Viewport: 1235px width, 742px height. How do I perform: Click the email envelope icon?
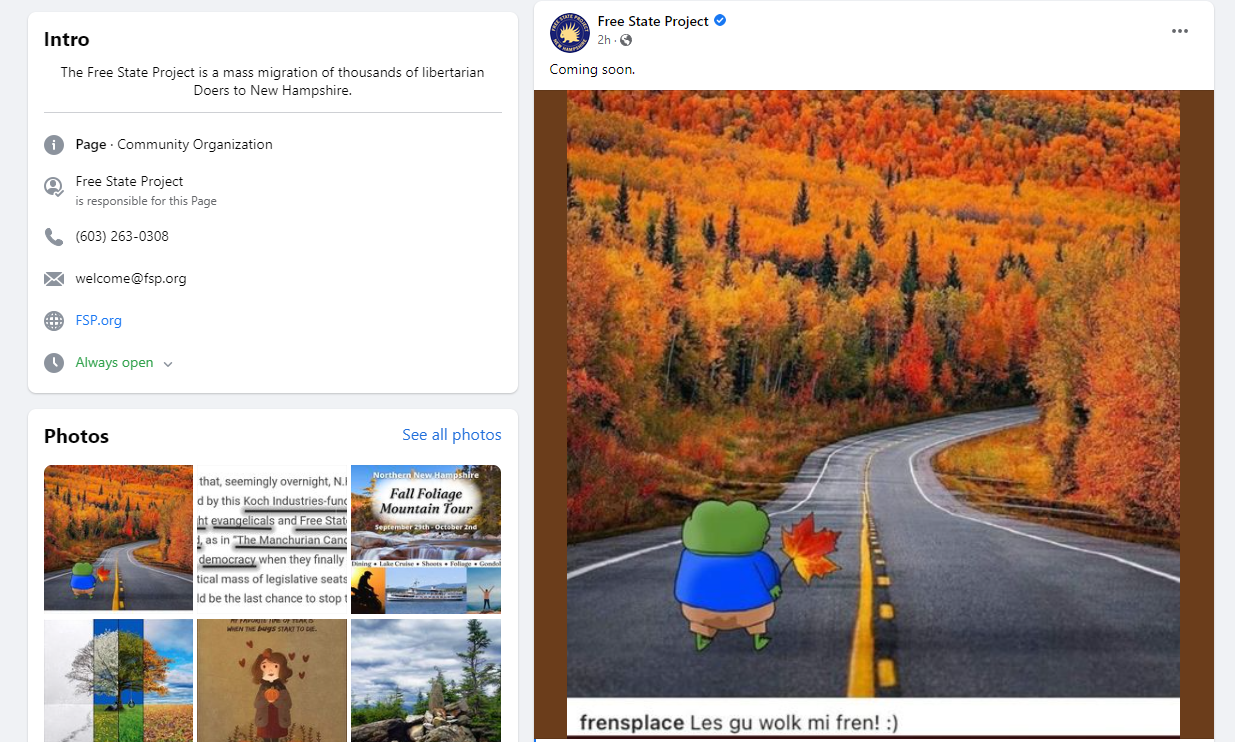54,279
